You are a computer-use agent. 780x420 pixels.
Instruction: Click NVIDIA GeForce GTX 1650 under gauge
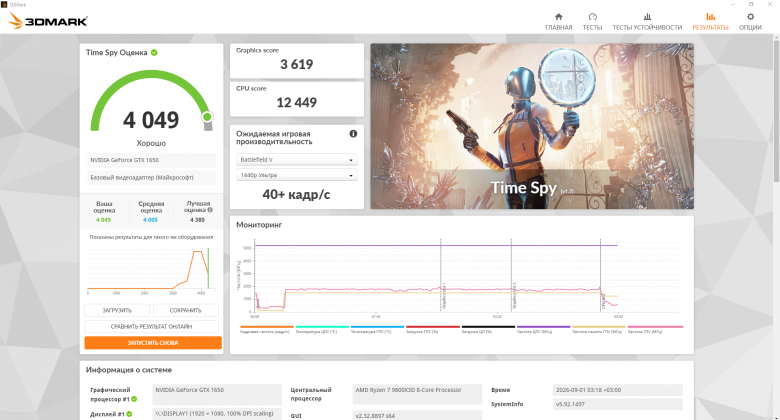pyautogui.click(x=151, y=160)
